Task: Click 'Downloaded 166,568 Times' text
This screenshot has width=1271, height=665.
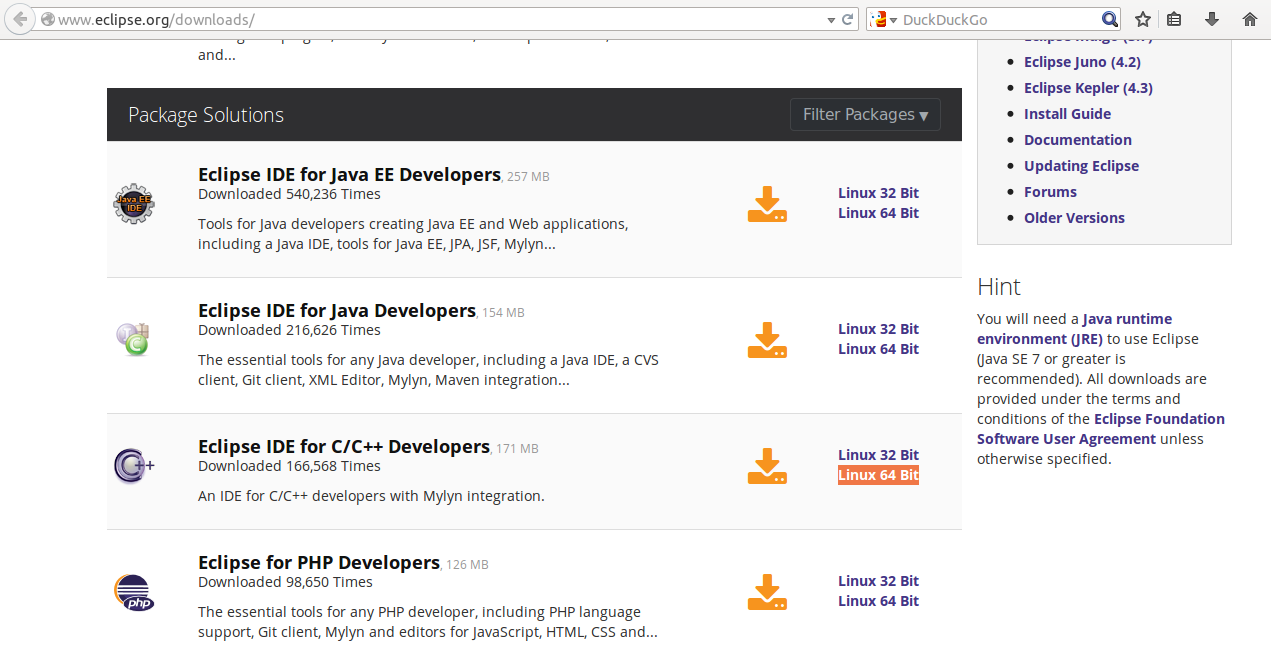Action: [289, 466]
